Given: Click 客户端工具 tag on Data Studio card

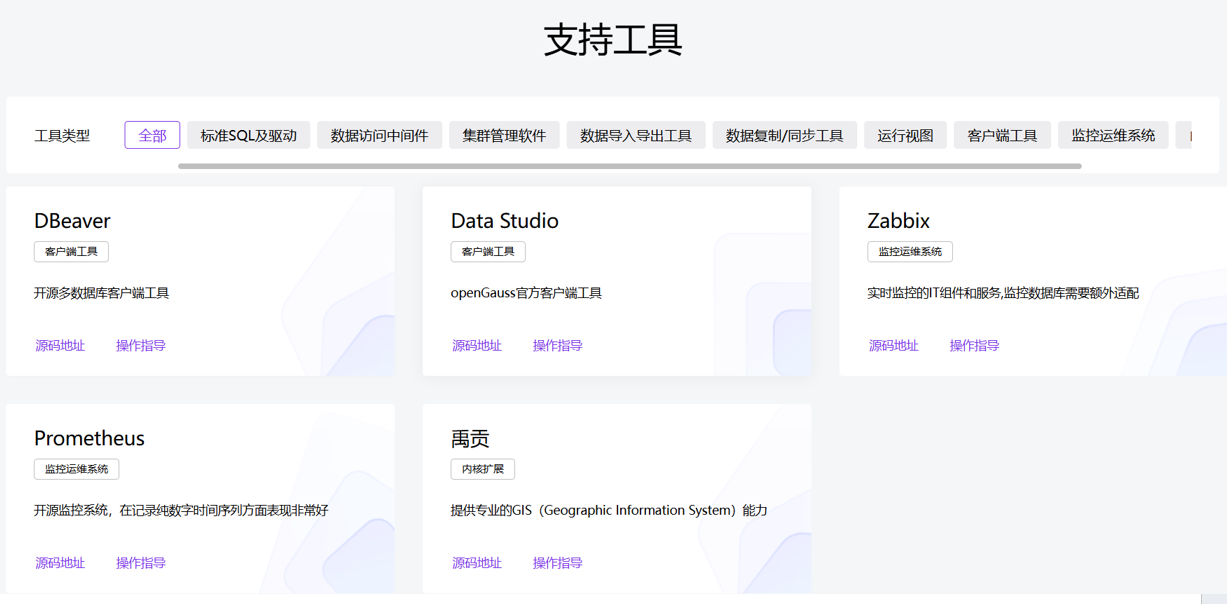Looking at the screenshot, I should coord(488,252).
